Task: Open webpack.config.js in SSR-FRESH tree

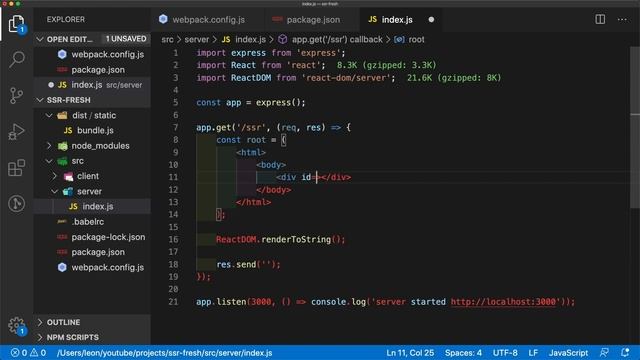Action: 92,267
